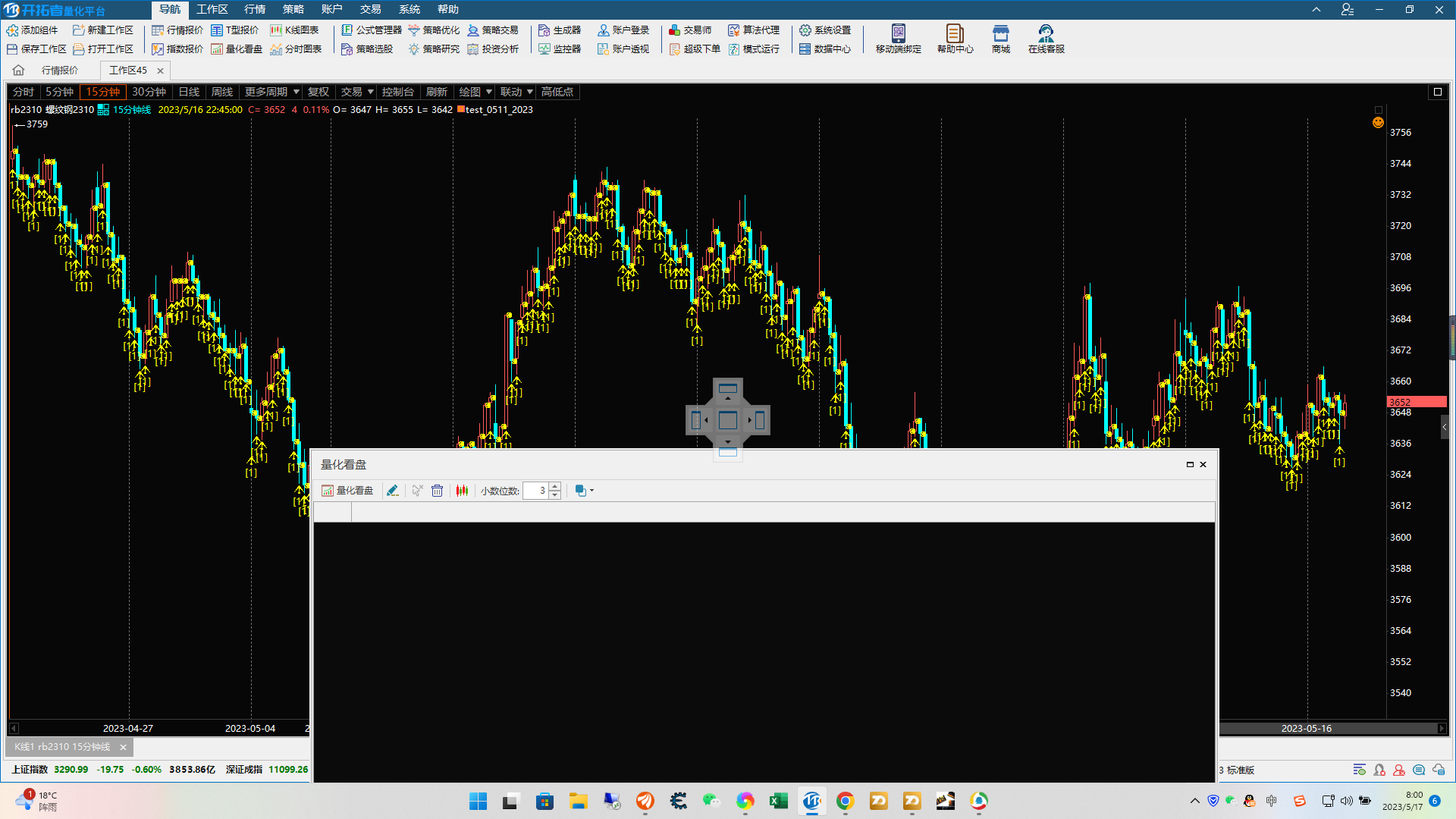The height and width of the screenshot is (819, 1456).
Task: Click the 算法代理 algorithm agent icon
Action: [x=754, y=30]
